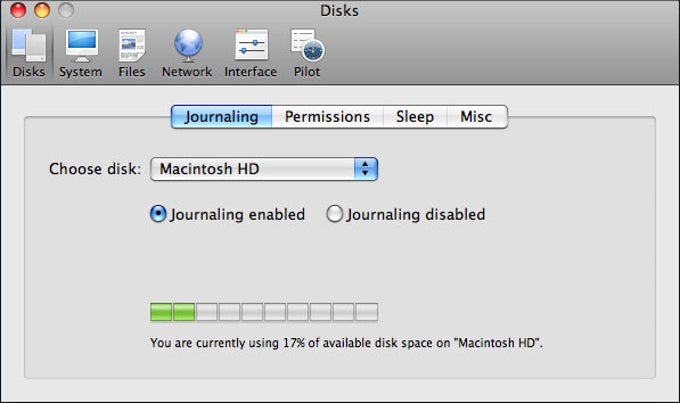Viewport: 680px width, 403px height.
Task: Open the Network globe icon
Action: (188, 46)
